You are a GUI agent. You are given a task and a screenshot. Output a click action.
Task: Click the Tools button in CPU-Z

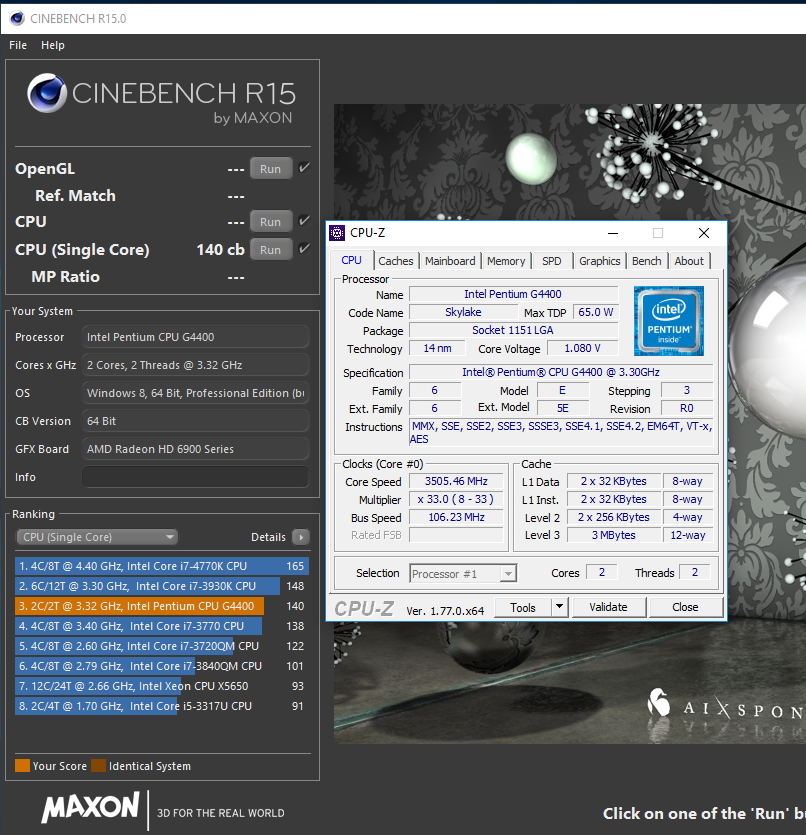[x=523, y=608]
